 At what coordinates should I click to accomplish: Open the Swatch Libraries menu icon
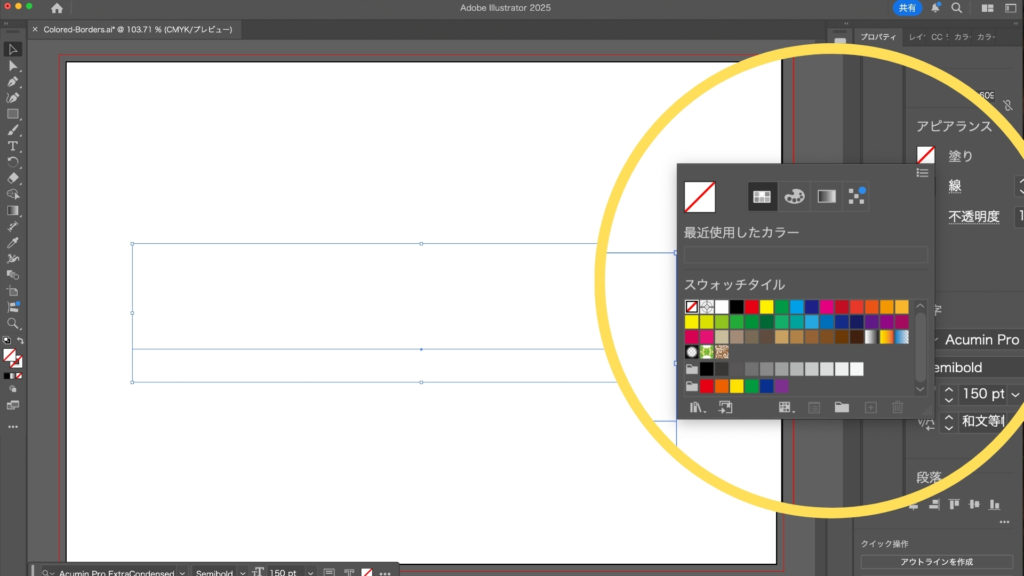pyautogui.click(x=697, y=407)
